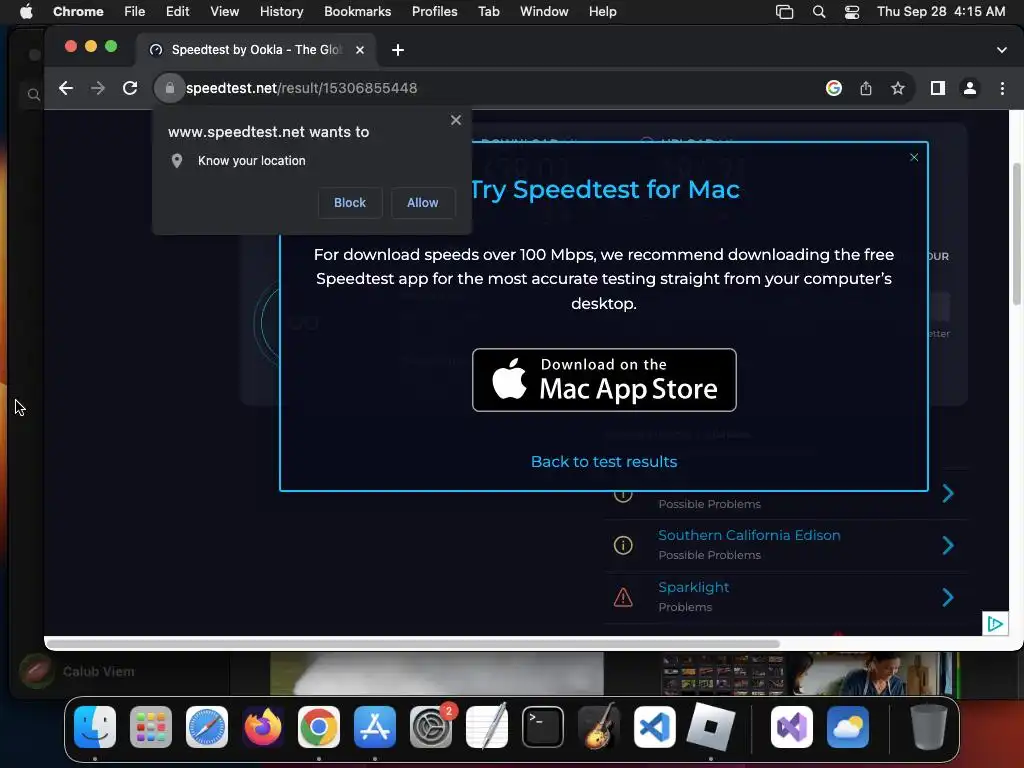This screenshot has height=768, width=1024.
Task: Click the Sparklight warning triangle icon
Action: tap(623, 597)
